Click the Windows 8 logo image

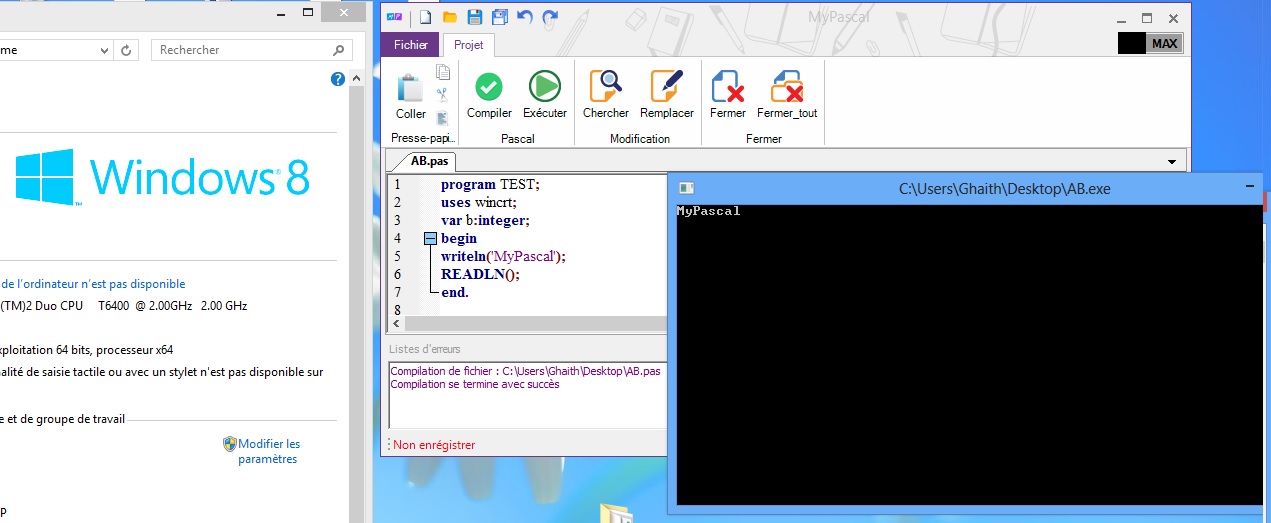pyautogui.click(x=162, y=178)
